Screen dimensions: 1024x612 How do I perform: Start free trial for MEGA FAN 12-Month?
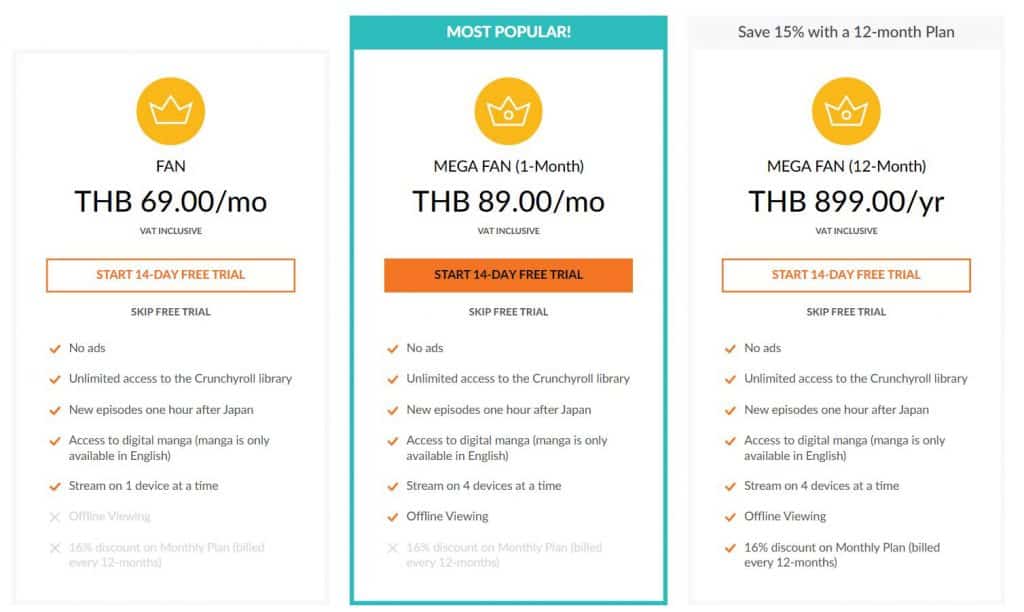(846, 275)
